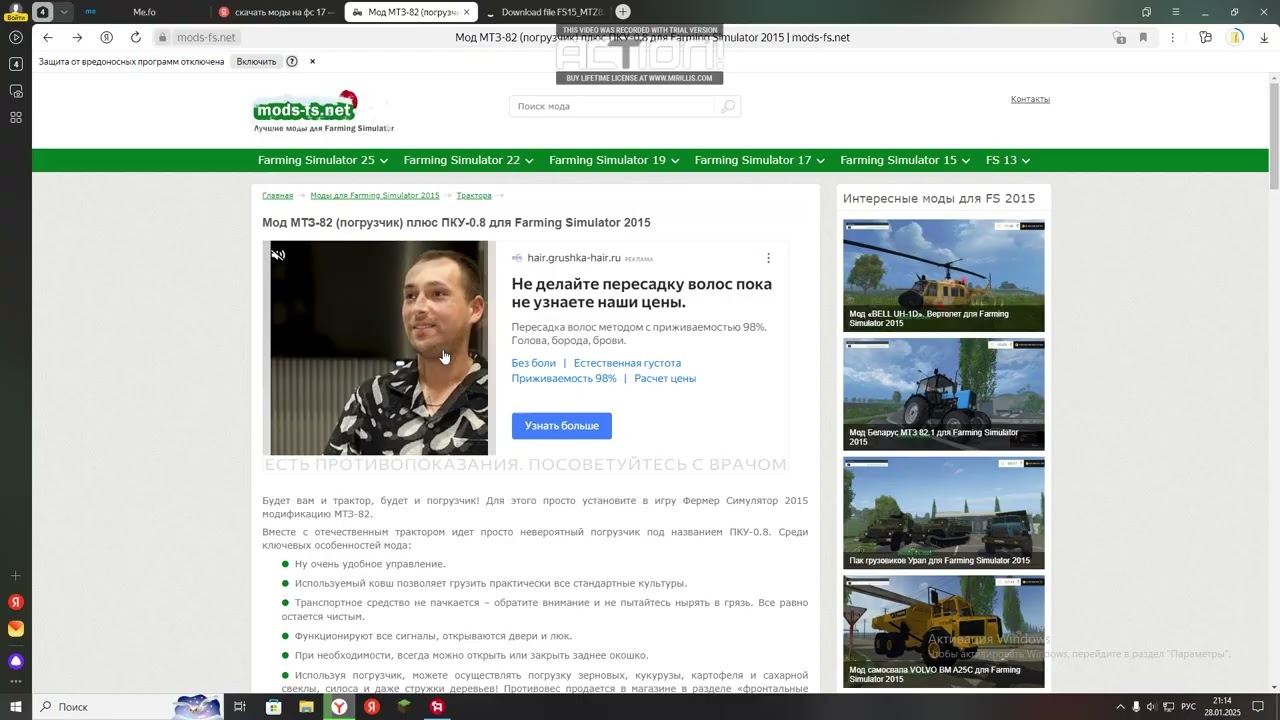Screen dimensions: 1280x720
Task: Click the lock icon in the address bar
Action: [162, 37]
